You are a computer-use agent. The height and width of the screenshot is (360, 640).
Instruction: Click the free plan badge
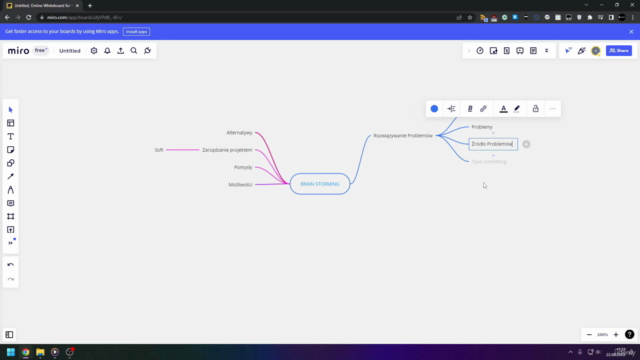click(40, 51)
